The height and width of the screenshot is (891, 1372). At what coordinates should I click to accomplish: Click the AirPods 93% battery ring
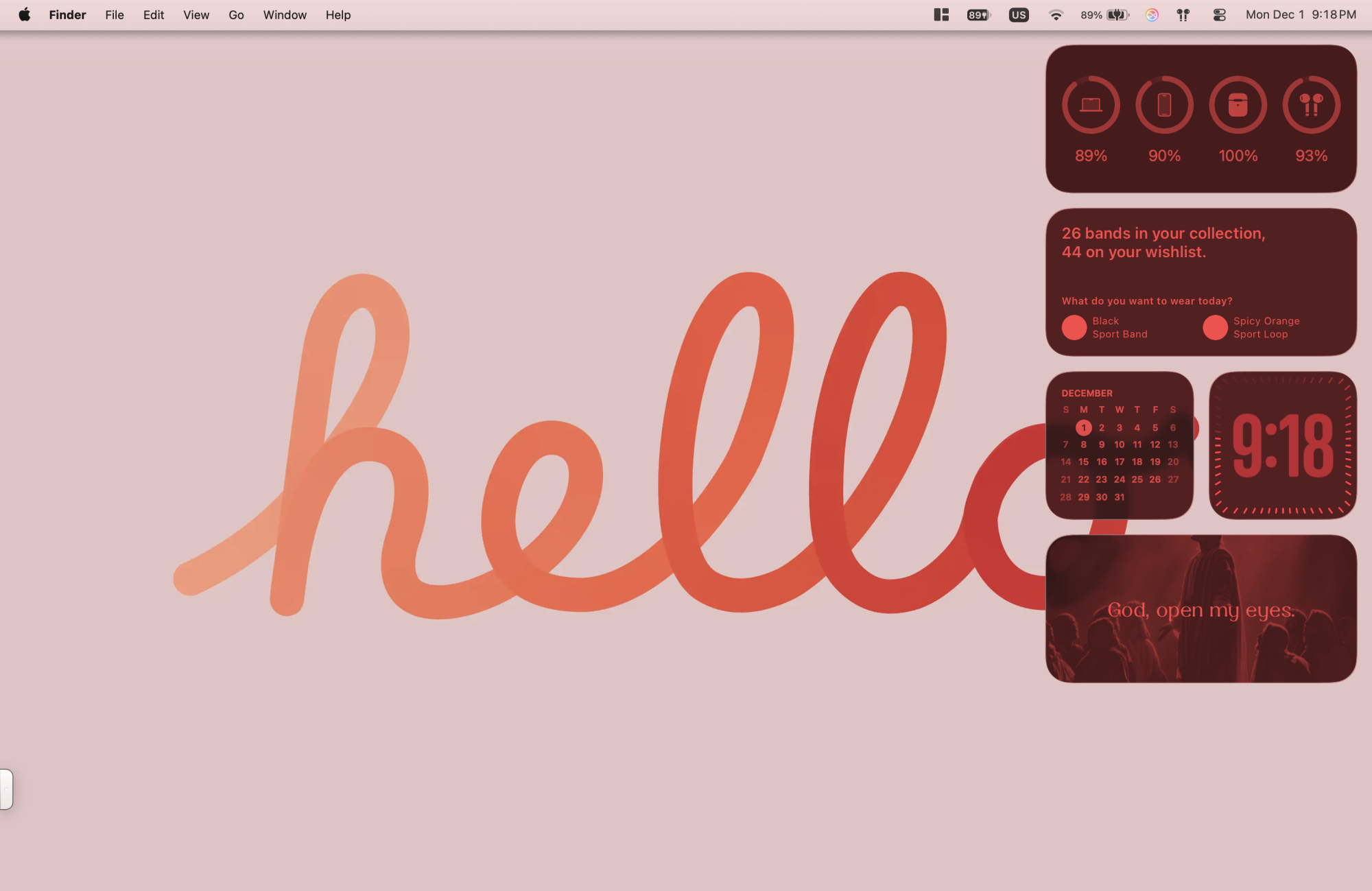(x=1311, y=105)
